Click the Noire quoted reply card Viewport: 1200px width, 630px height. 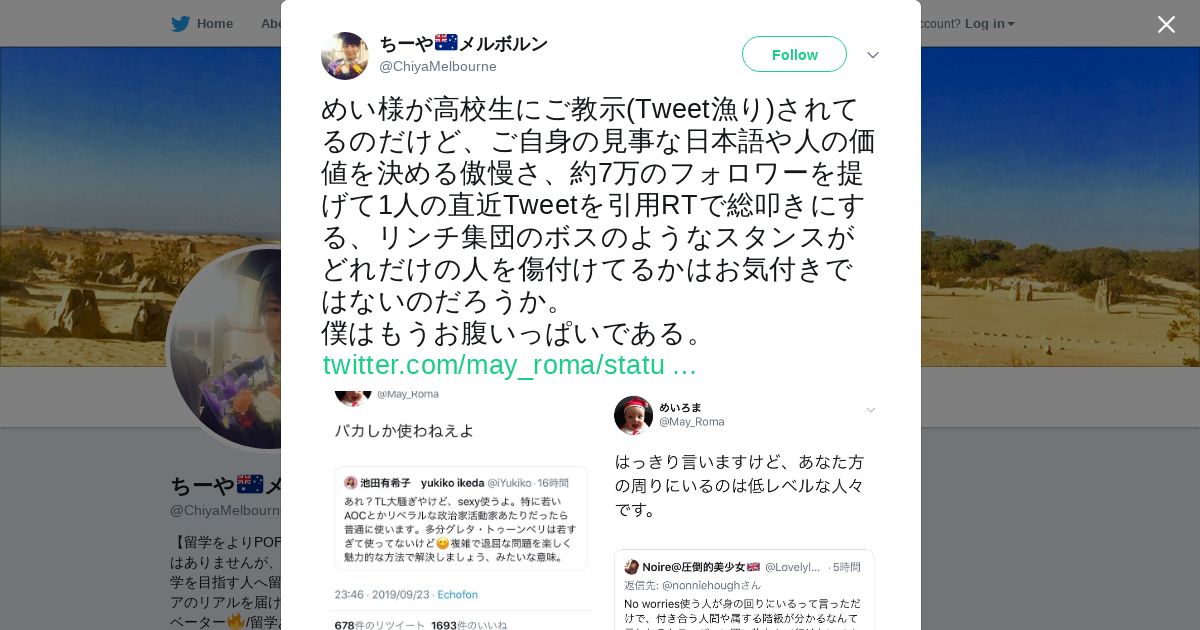pyautogui.click(x=744, y=590)
